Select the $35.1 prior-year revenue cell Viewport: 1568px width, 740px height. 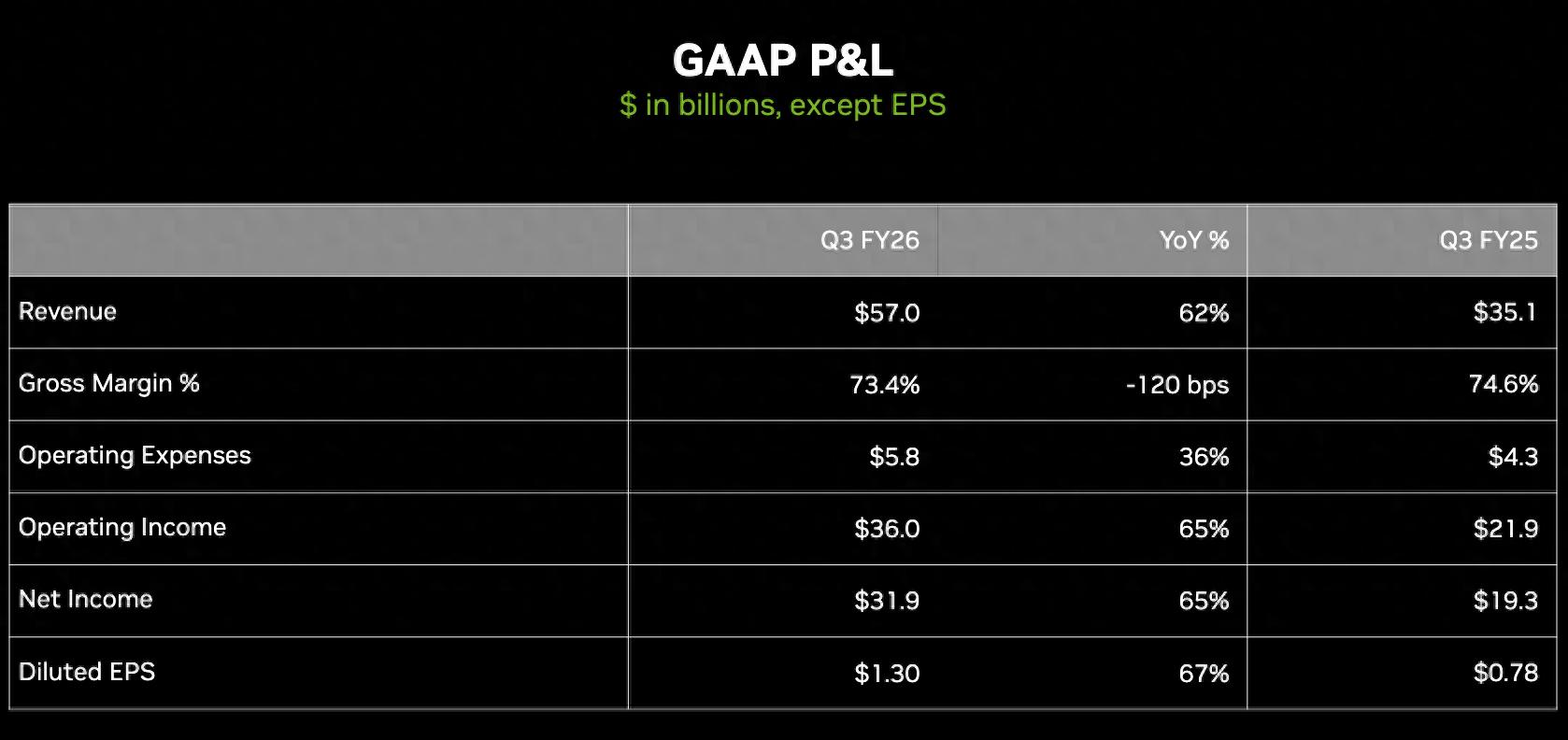coord(1504,312)
